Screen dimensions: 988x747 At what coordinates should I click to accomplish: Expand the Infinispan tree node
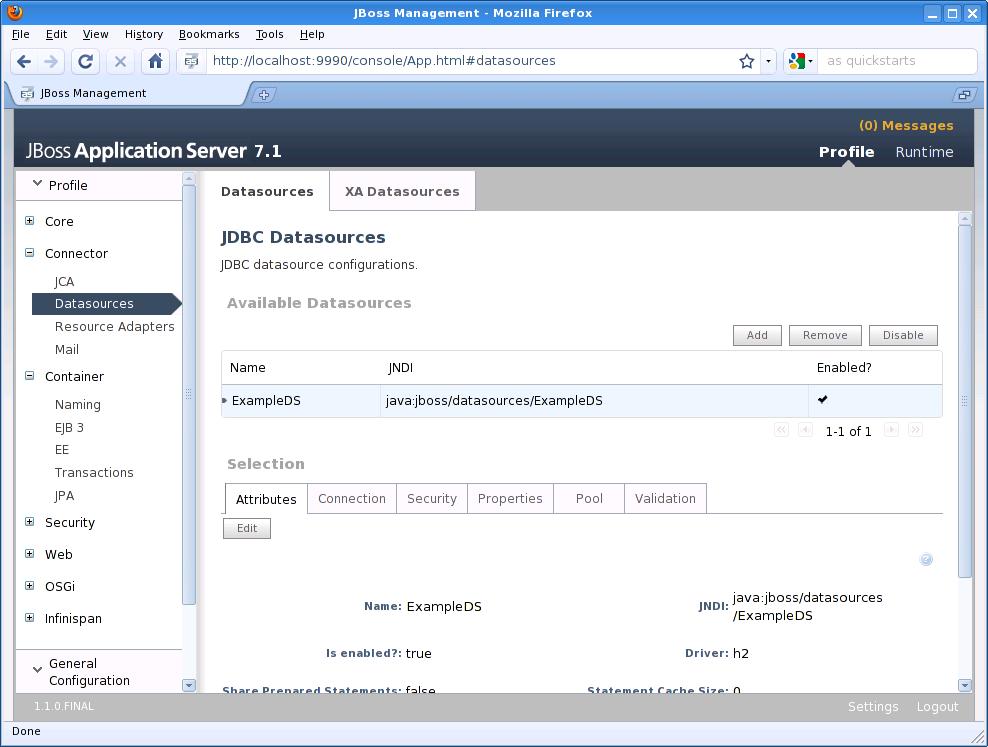pyautogui.click(x=30, y=618)
